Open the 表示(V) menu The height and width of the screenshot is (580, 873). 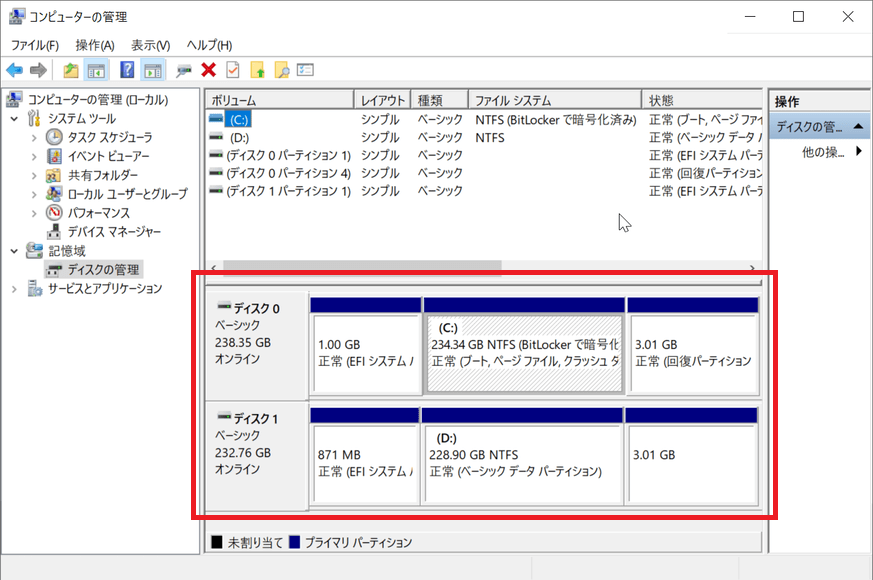[x=150, y=45]
